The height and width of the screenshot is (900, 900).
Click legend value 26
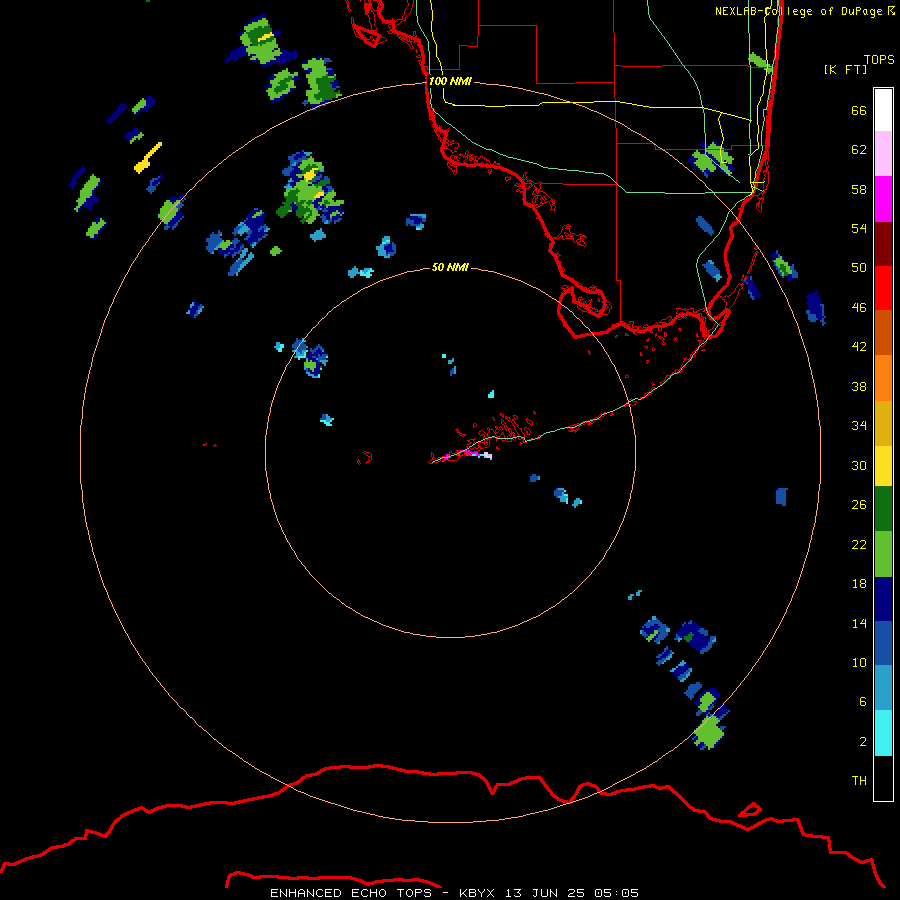click(x=859, y=505)
